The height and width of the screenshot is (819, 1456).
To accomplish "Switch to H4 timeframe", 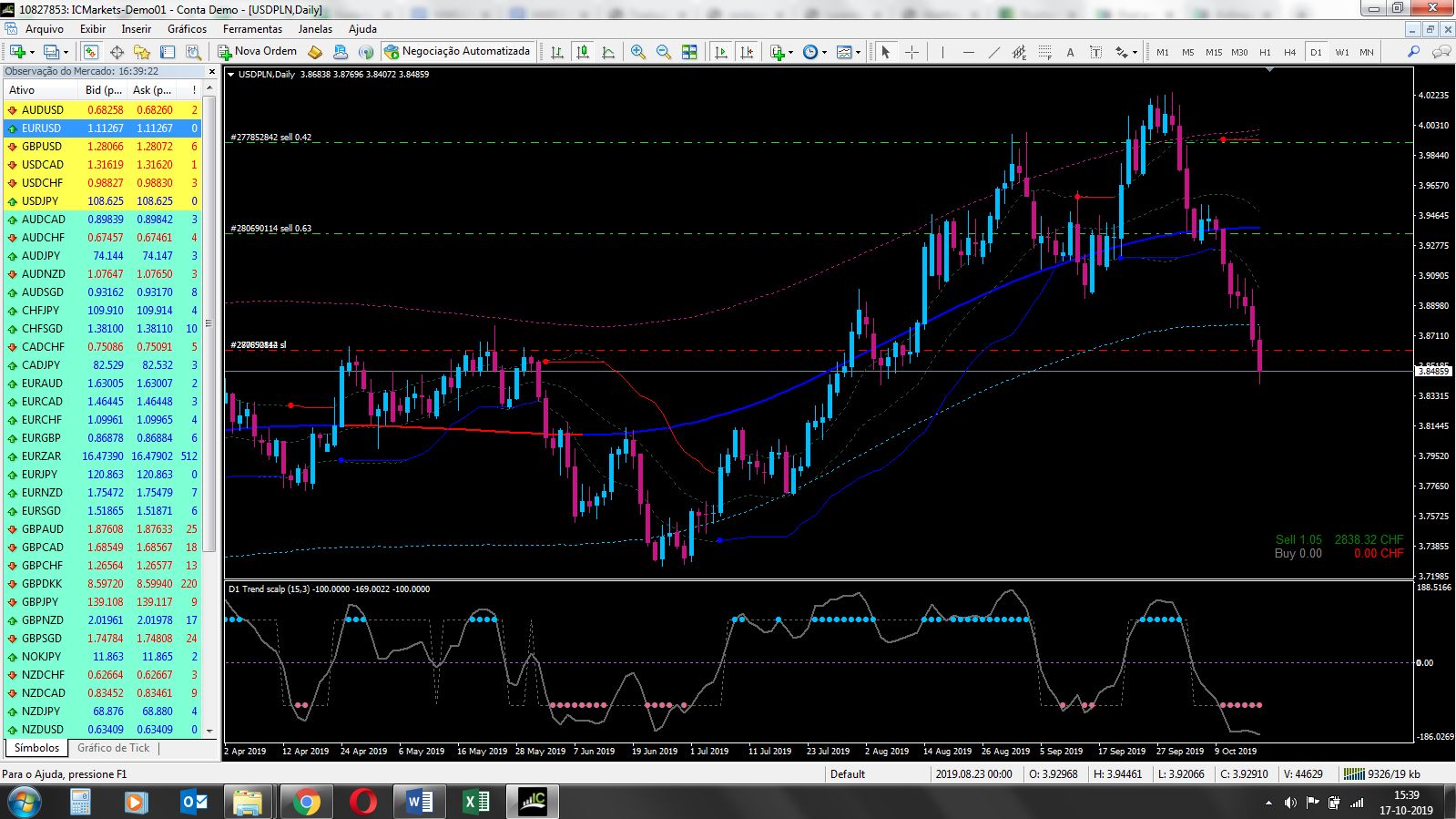I will click(x=1290, y=52).
